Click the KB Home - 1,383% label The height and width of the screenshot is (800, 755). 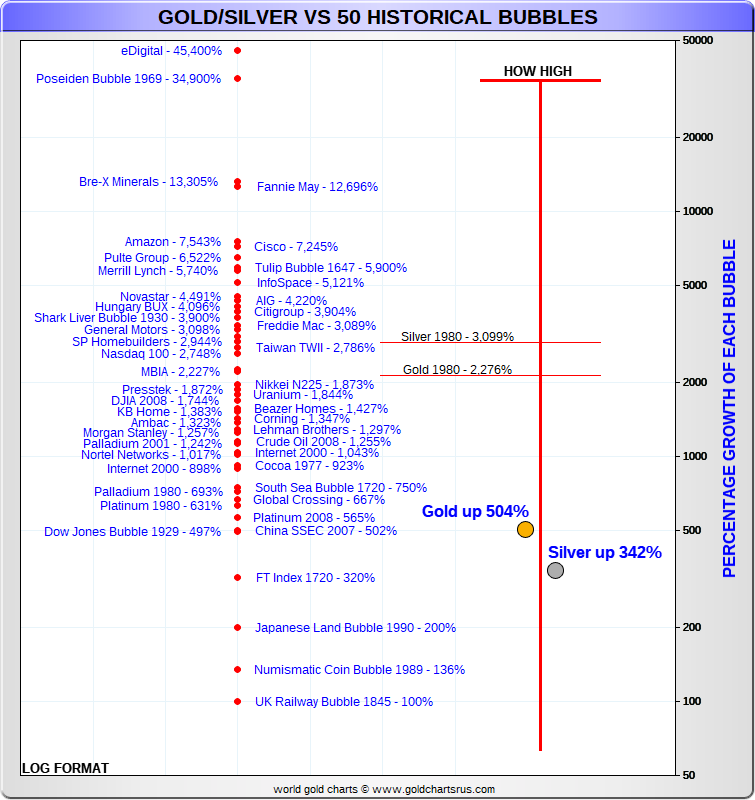tap(169, 412)
